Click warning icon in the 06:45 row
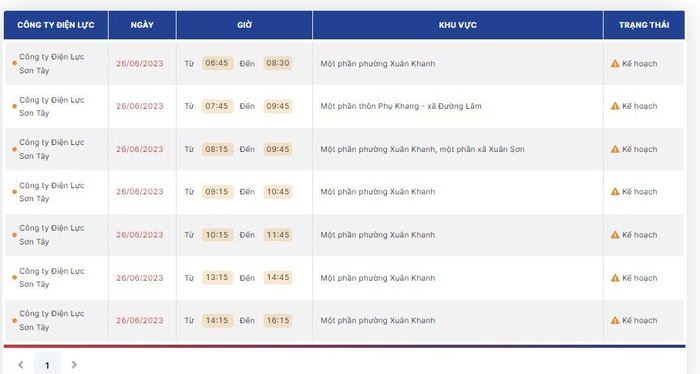This screenshot has height=374, width=700. pyautogui.click(x=615, y=63)
